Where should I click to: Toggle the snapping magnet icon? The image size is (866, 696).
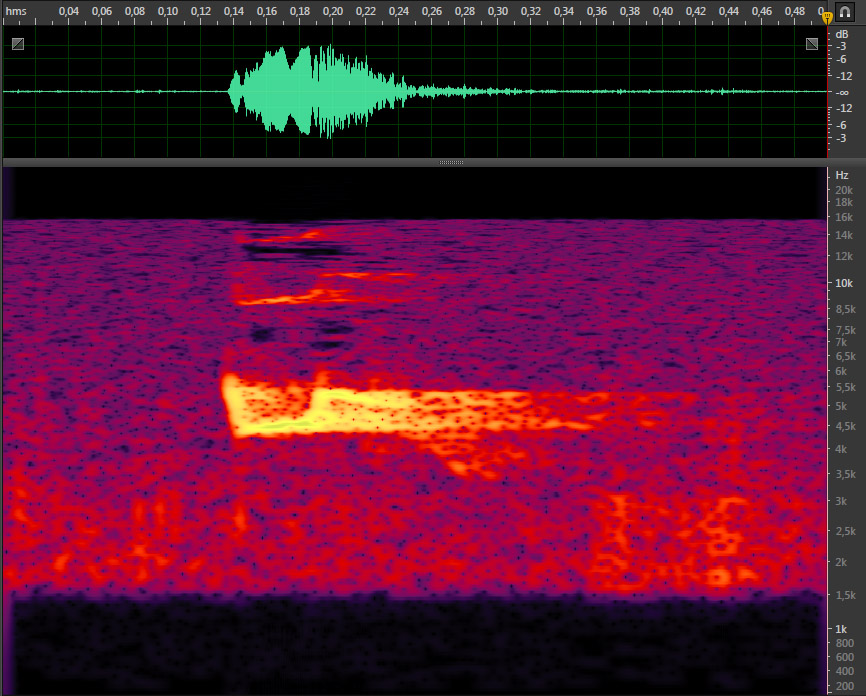pos(845,12)
